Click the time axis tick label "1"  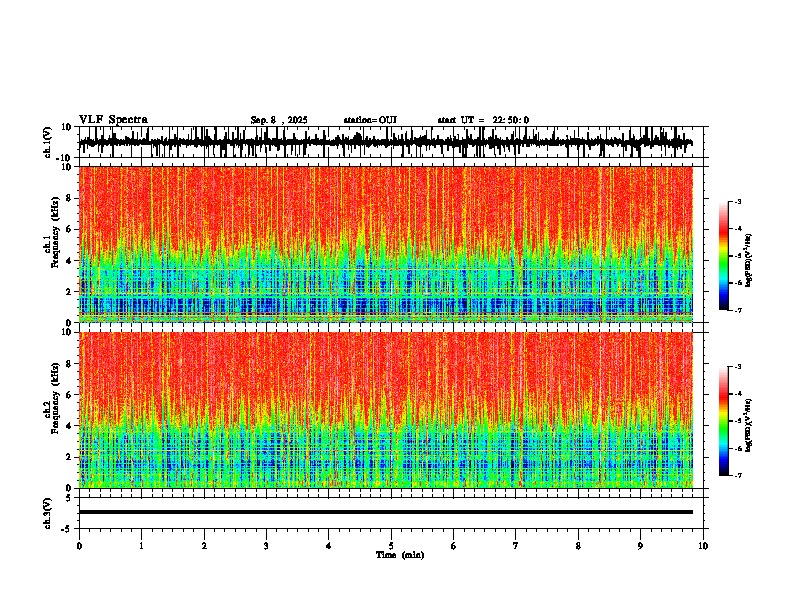click(x=141, y=546)
